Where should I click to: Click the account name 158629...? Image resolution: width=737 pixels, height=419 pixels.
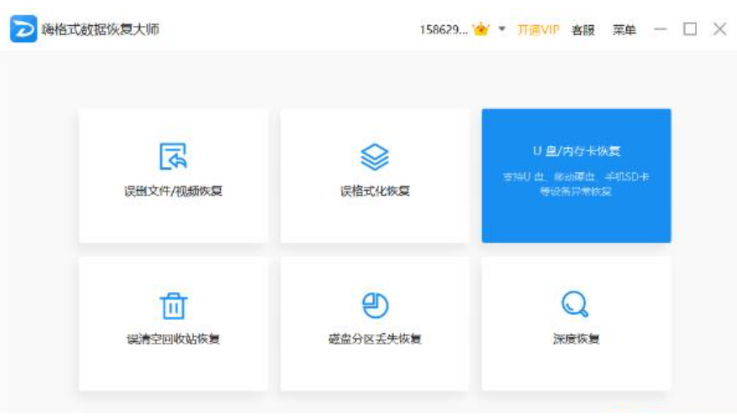pyautogui.click(x=443, y=30)
